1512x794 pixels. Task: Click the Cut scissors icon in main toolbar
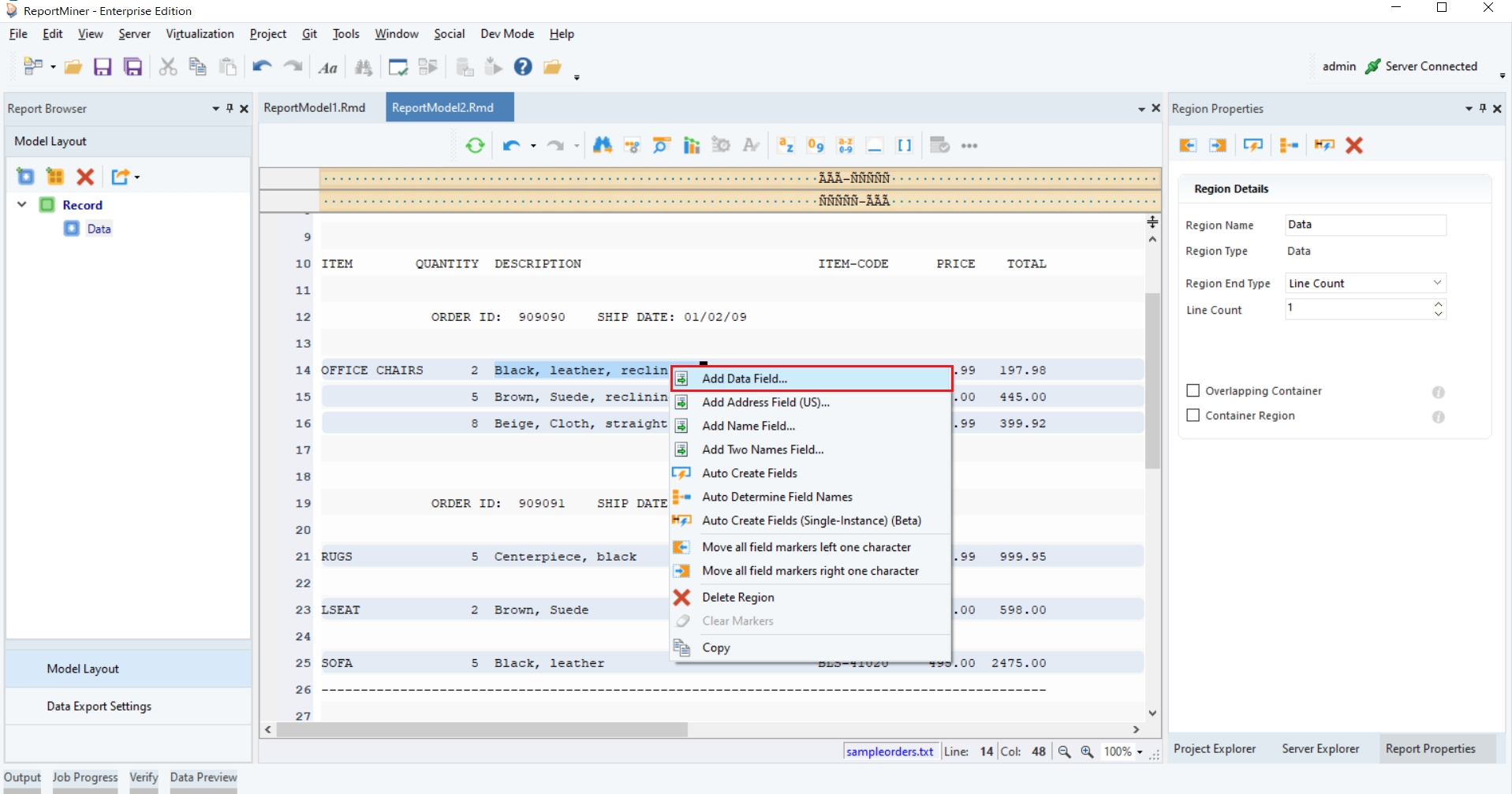click(x=167, y=67)
